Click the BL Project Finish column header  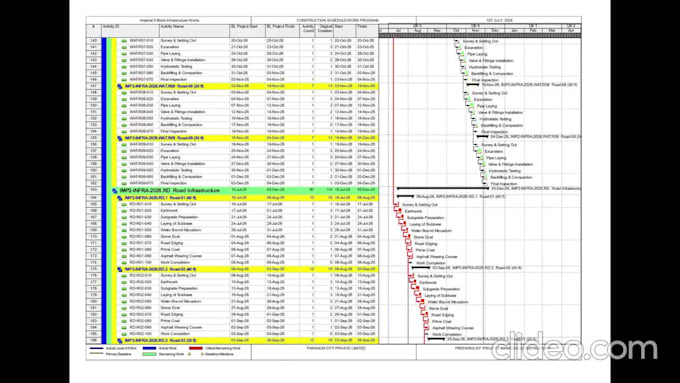[x=282, y=30]
